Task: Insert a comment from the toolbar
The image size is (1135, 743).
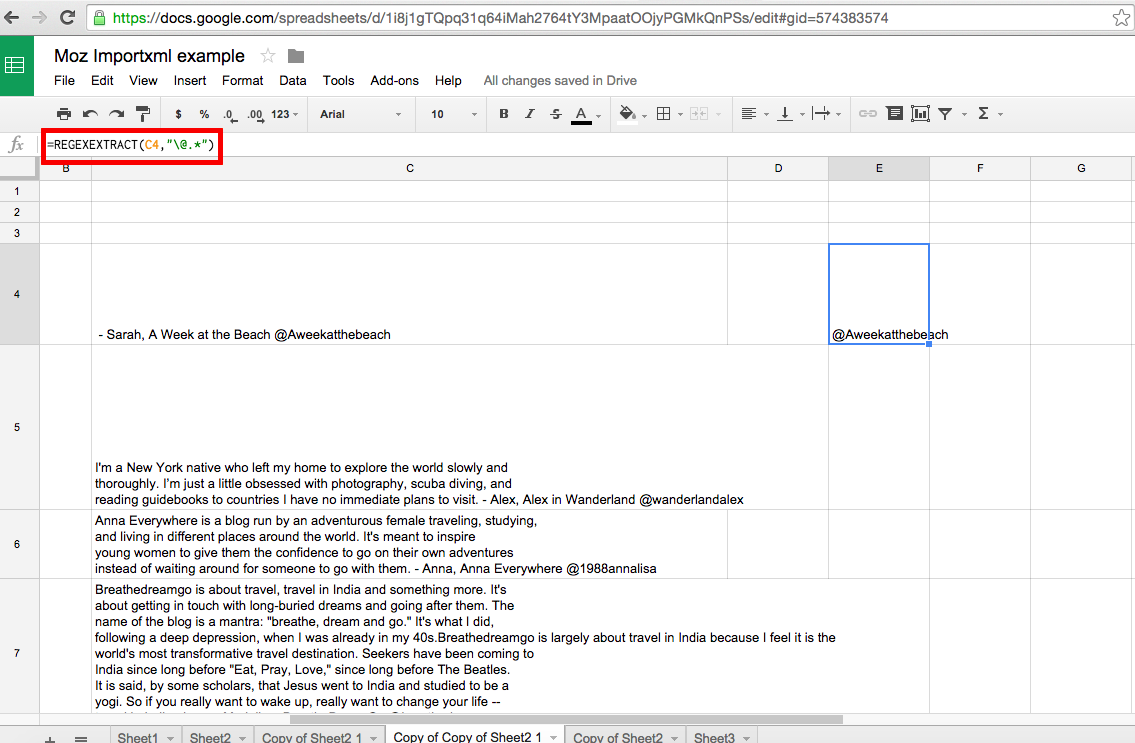Action: pos(894,114)
